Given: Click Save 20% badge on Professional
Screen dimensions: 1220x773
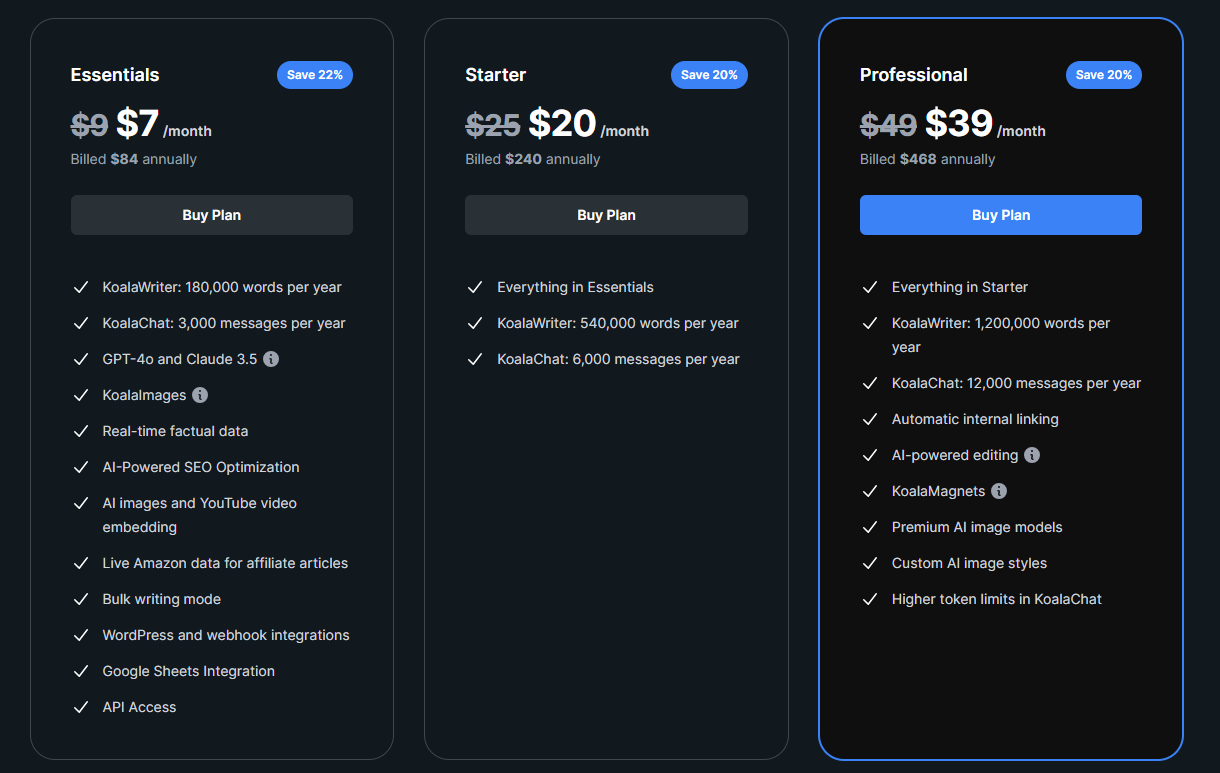Looking at the screenshot, I should tap(1104, 75).
